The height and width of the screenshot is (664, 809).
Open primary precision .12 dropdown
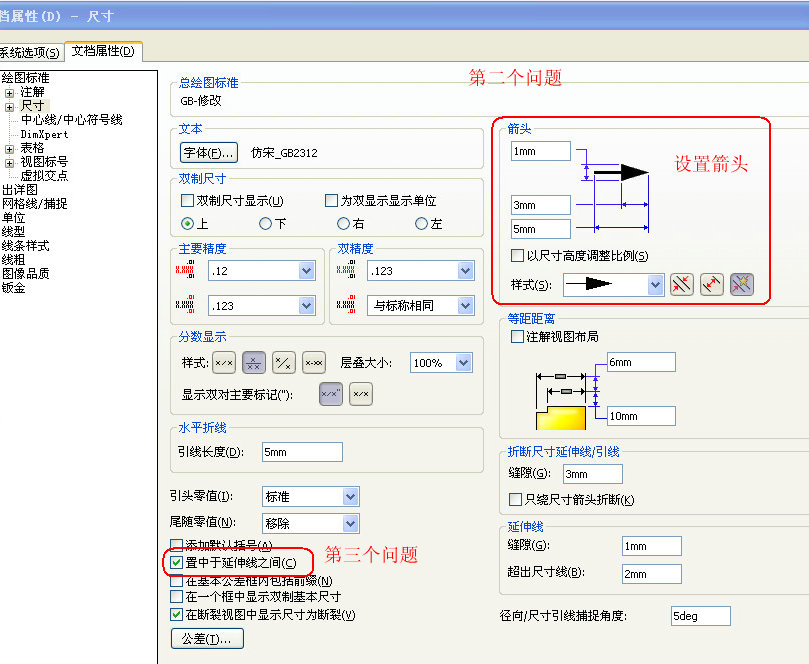pos(262,270)
